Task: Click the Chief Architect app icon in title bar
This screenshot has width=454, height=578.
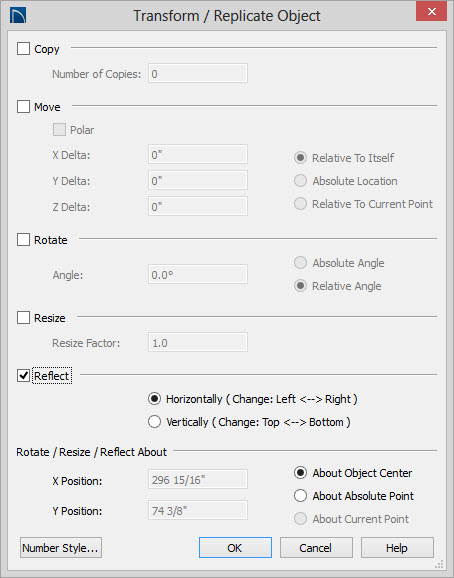Action: pyautogui.click(x=18, y=16)
